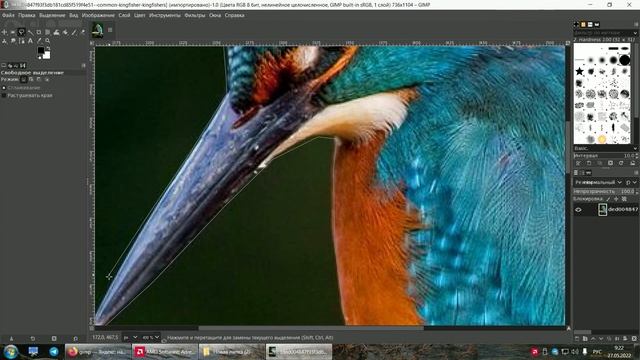Open Windows Start menu

[x=11, y=351]
